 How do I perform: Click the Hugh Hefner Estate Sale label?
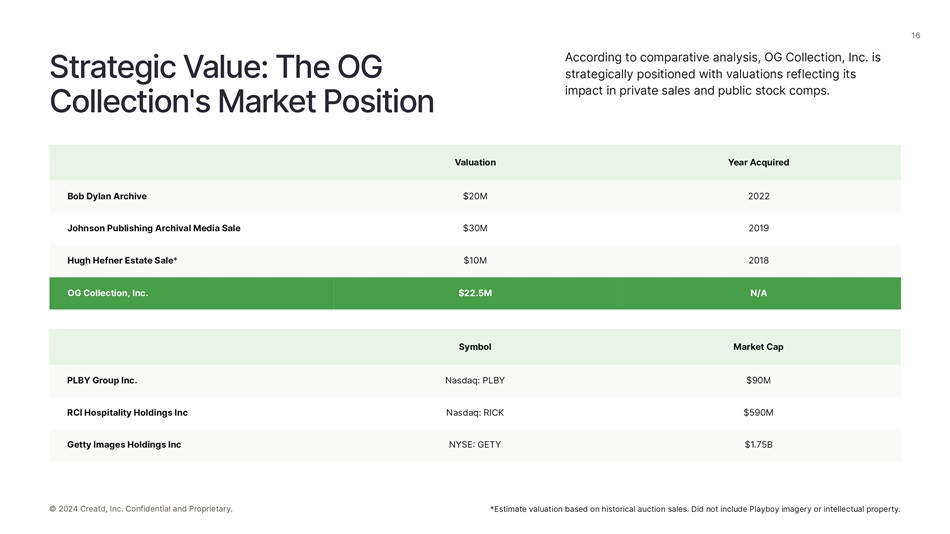(122, 260)
